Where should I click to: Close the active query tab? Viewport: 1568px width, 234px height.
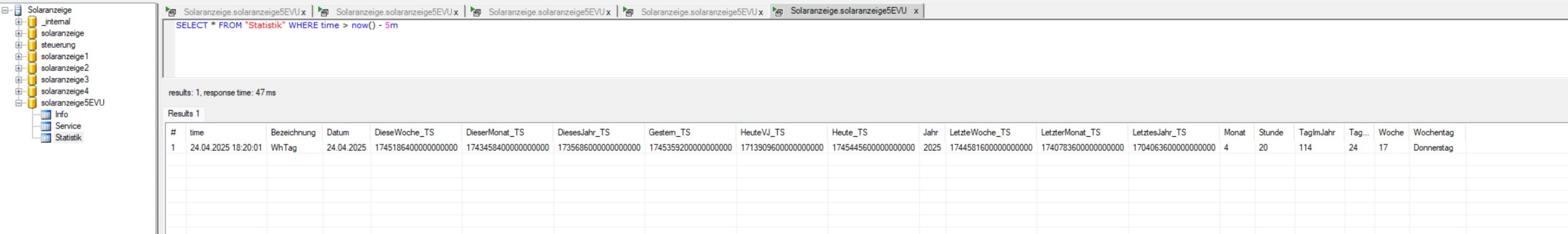(916, 11)
